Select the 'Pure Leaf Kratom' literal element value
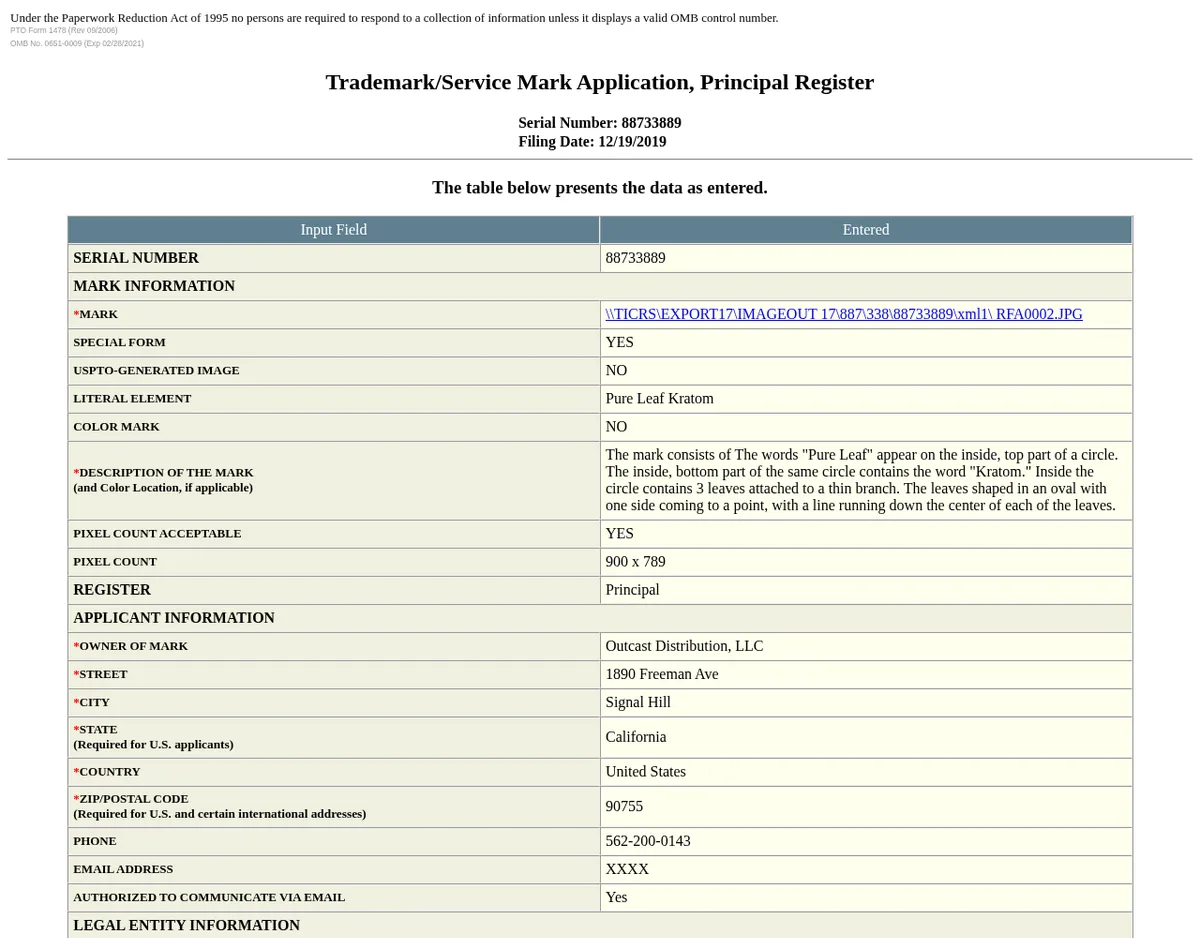 click(659, 398)
